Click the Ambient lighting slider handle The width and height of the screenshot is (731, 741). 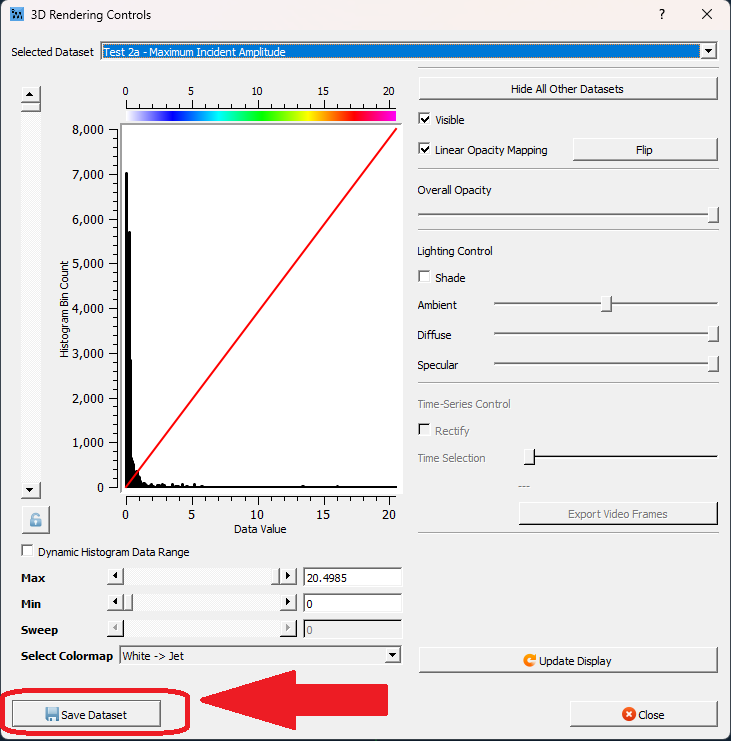(606, 305)
